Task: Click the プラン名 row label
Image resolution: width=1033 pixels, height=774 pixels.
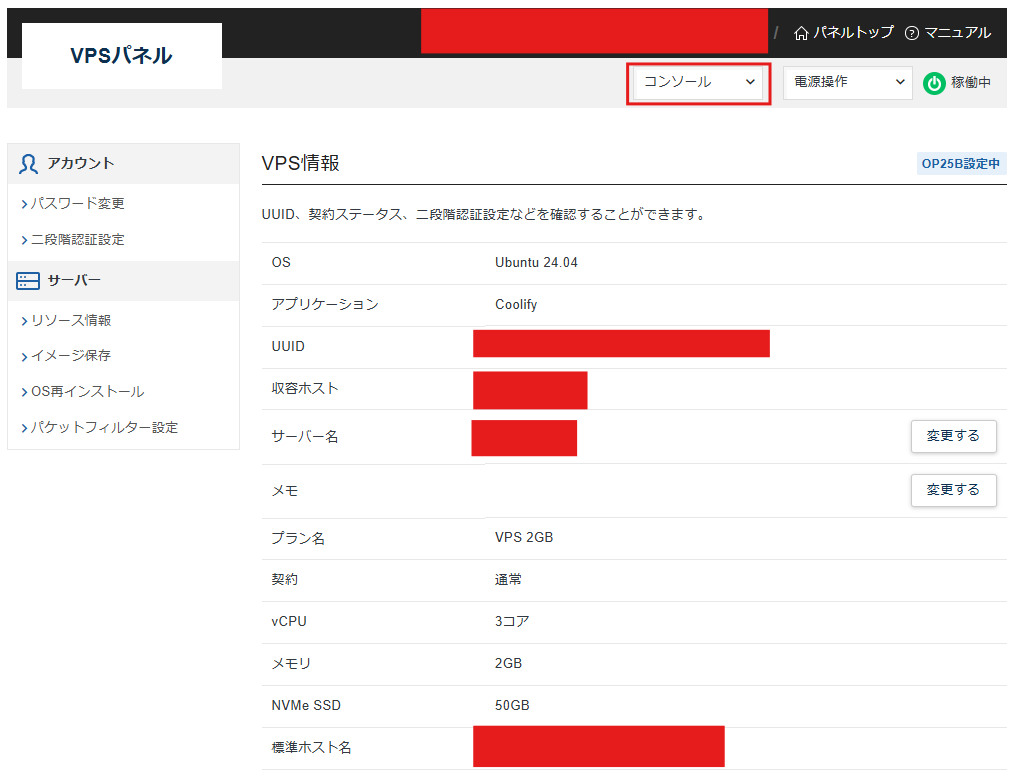Action: click(x=298, y=538)
